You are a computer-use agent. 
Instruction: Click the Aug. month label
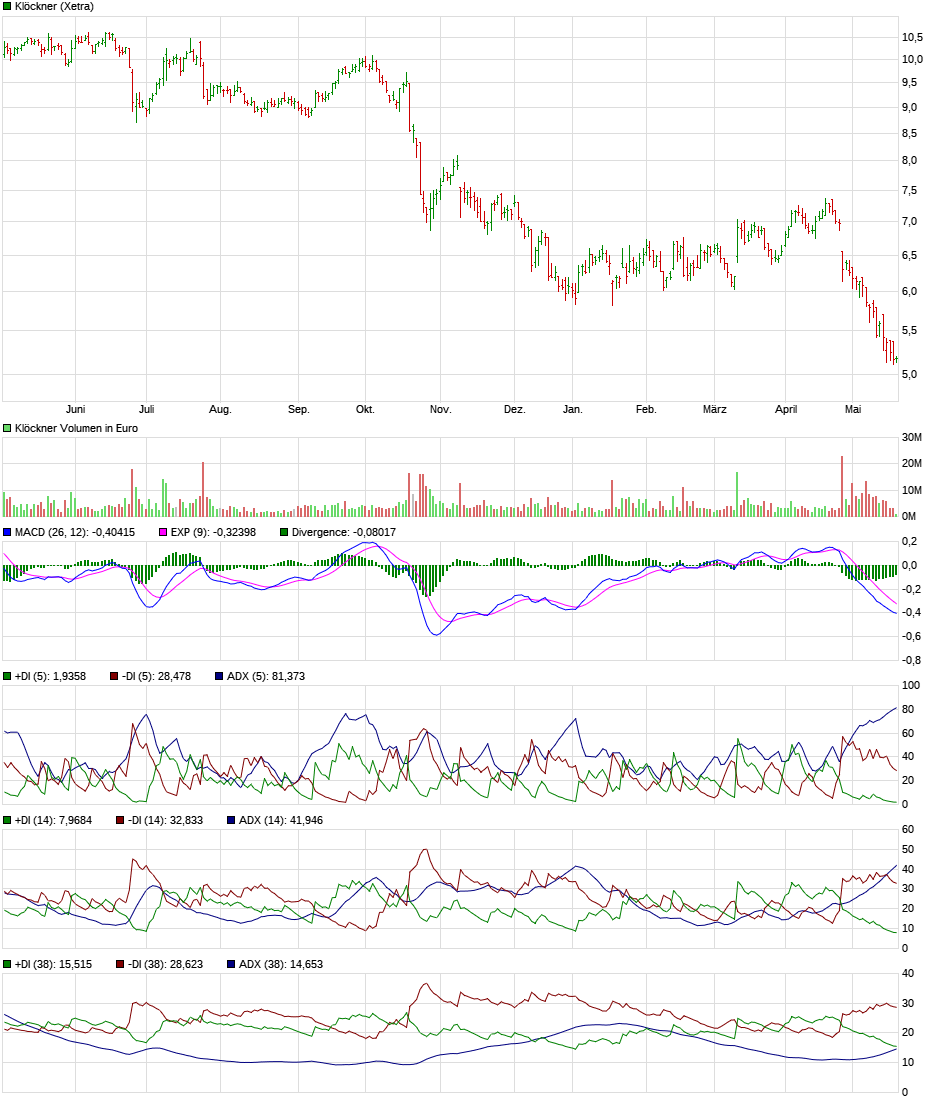pos(220,409)
